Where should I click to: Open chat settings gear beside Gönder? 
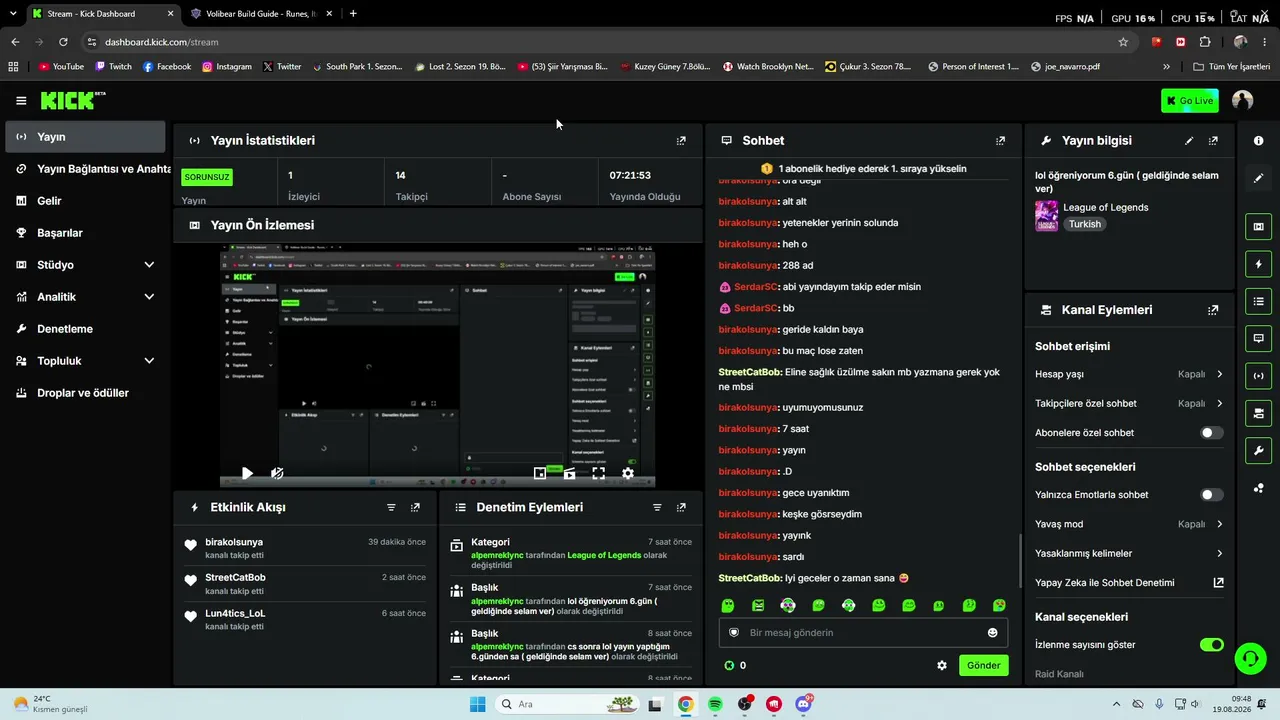pyautogui.click(x=941, y=665)
